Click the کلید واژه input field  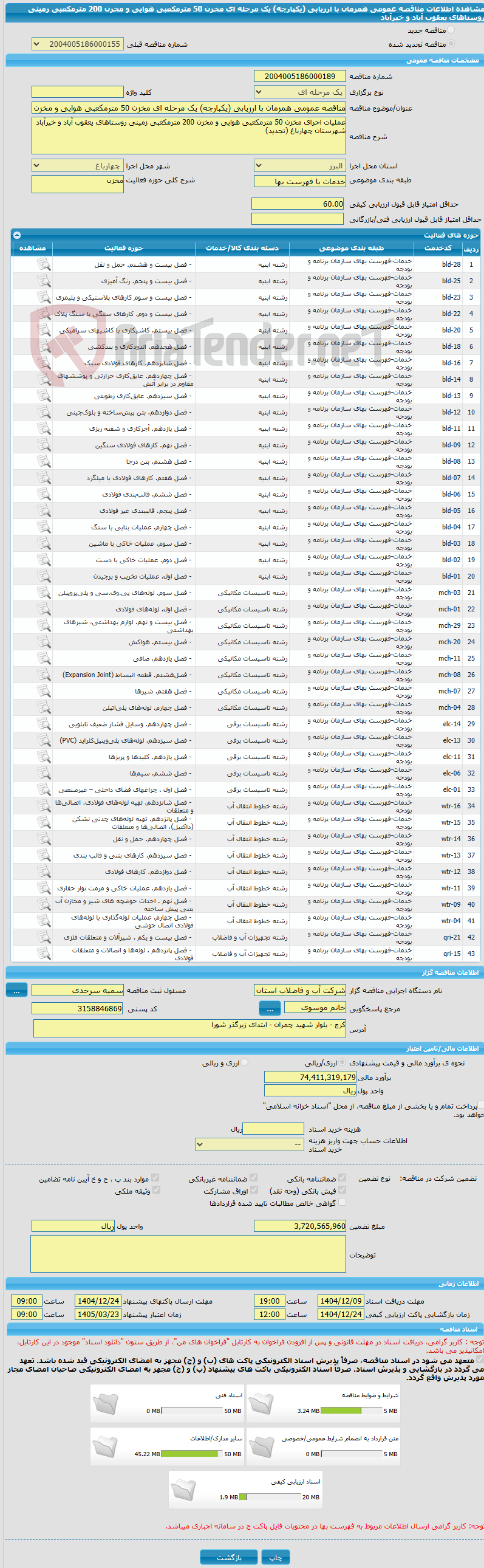77,92
